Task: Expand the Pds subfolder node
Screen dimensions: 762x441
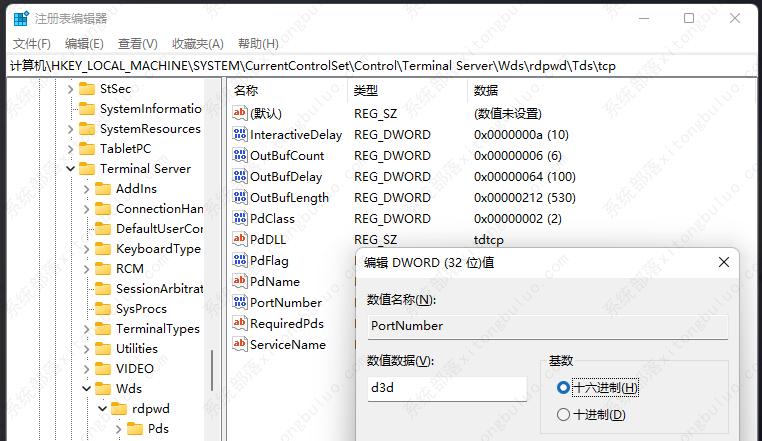Action: [118, 429]
